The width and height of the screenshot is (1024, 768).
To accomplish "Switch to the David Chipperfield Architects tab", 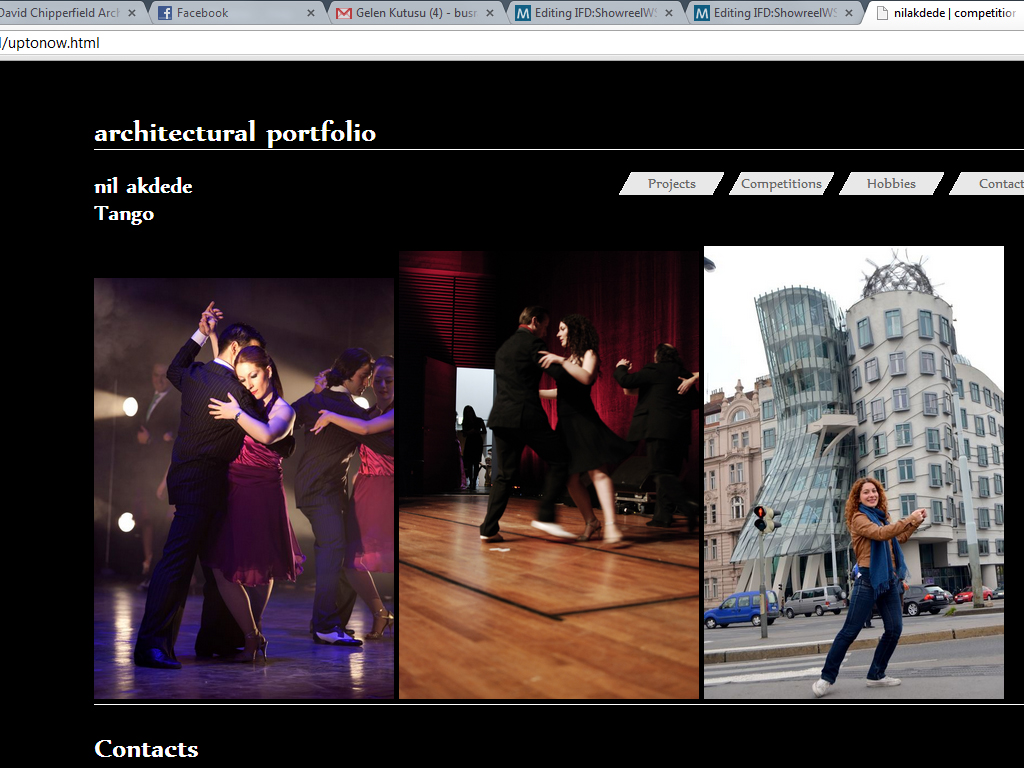I will pos(60,13).
